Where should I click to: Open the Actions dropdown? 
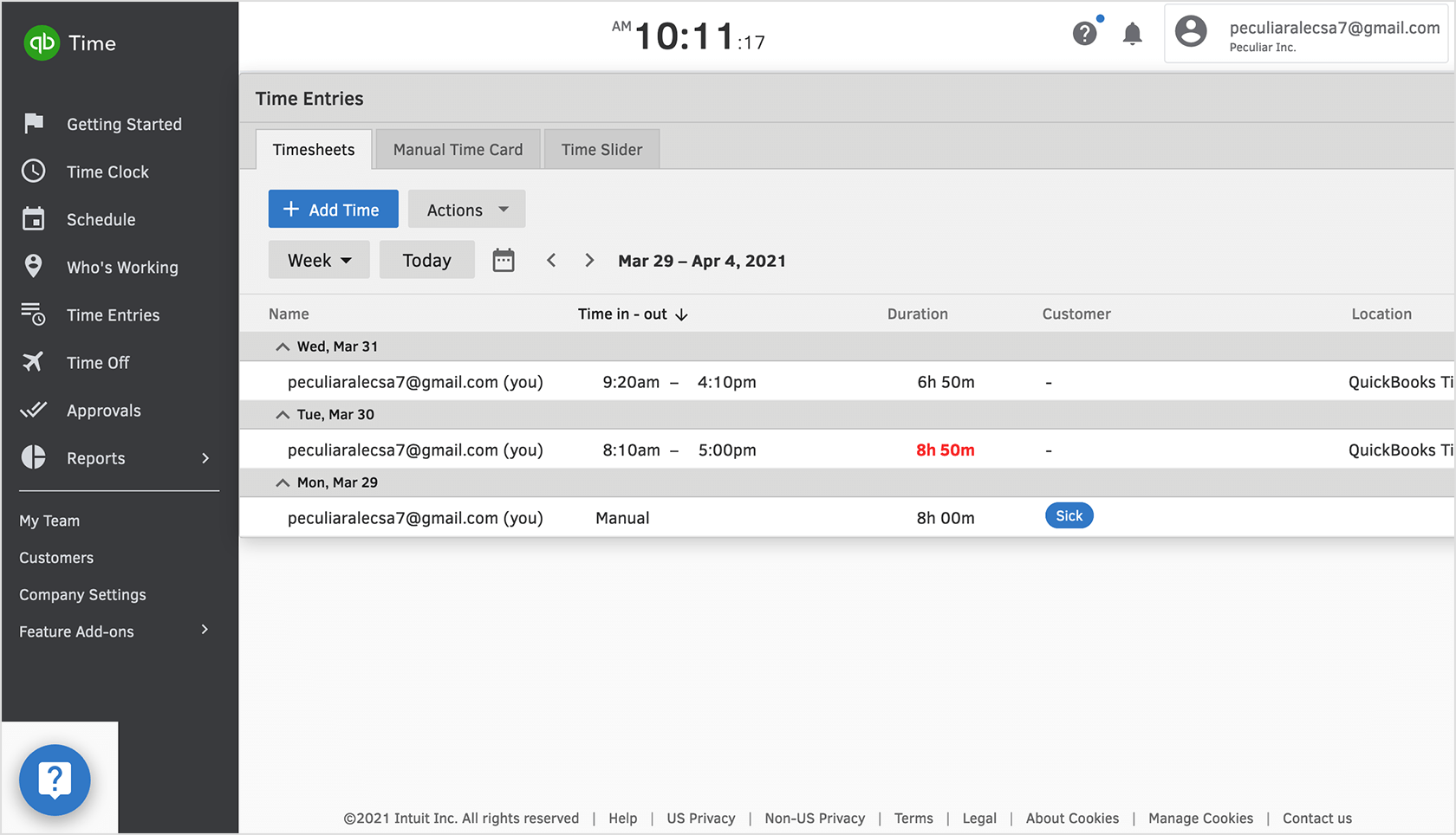[x=466, y=209]
